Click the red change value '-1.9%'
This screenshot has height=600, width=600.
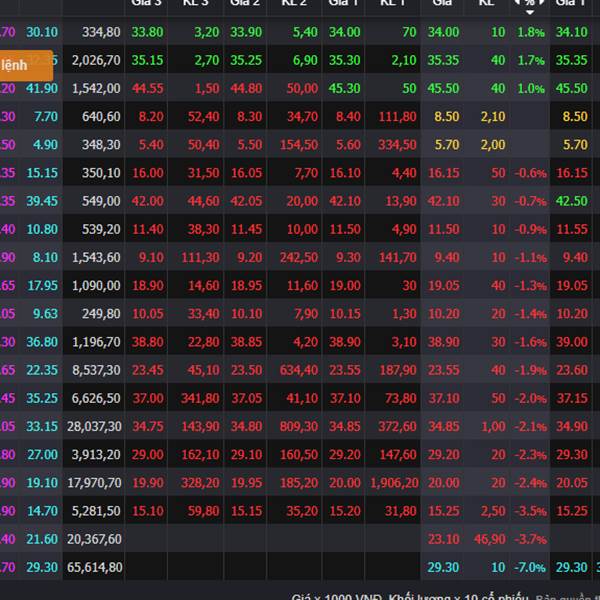(x=530, y=370)
